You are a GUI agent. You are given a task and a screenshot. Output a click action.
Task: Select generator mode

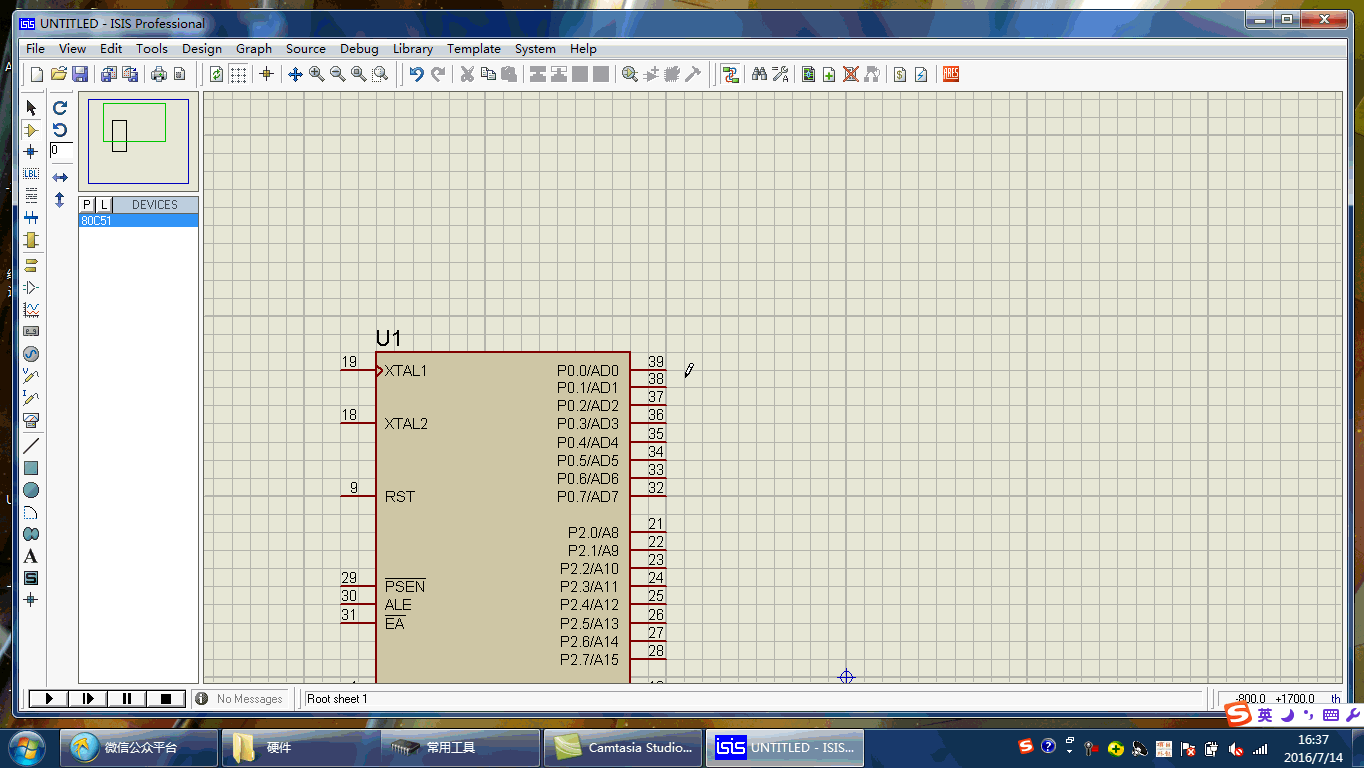31,354
